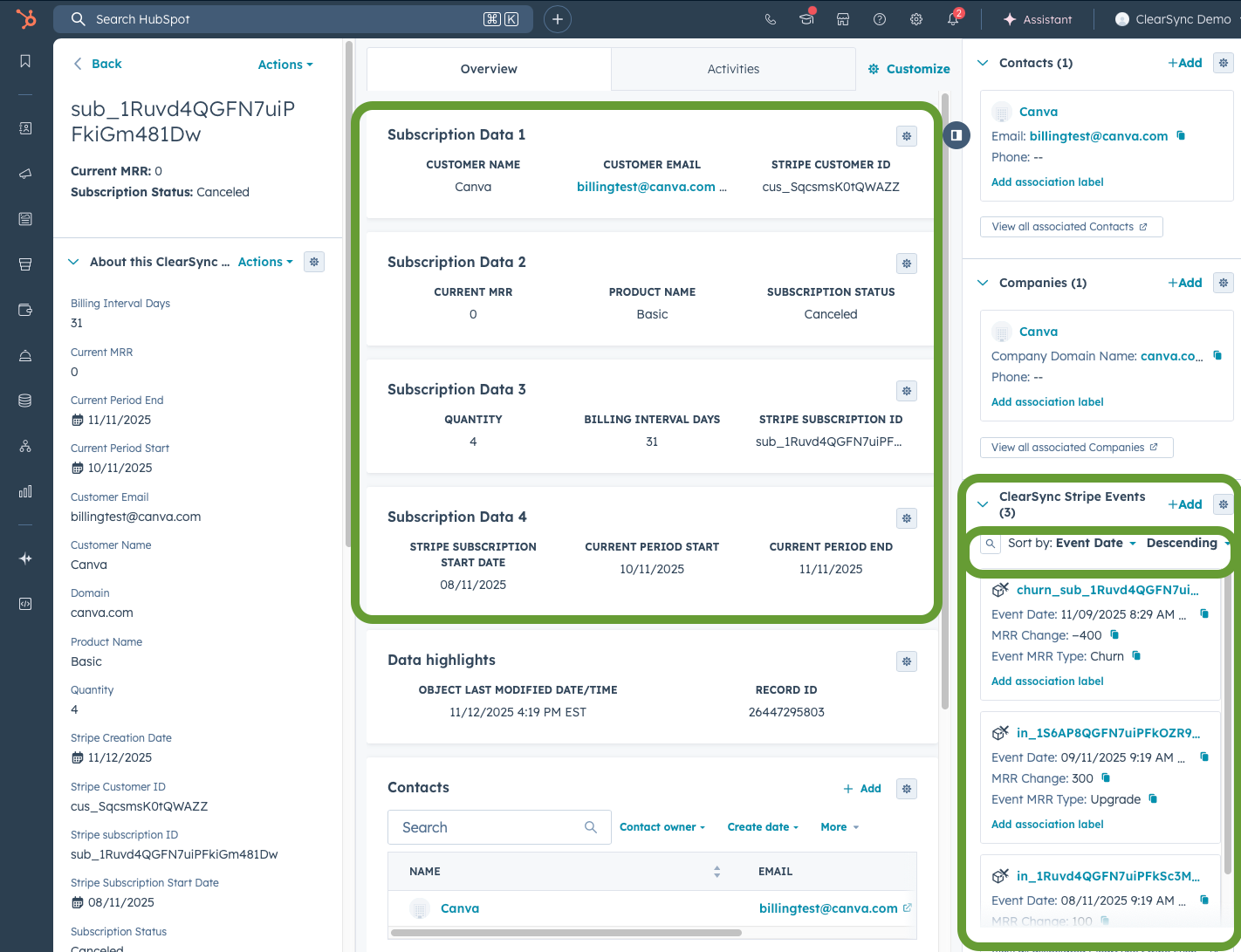1241x952 pixels.
Task: Click the HubSpot sprocket logo
Action: 26,18
